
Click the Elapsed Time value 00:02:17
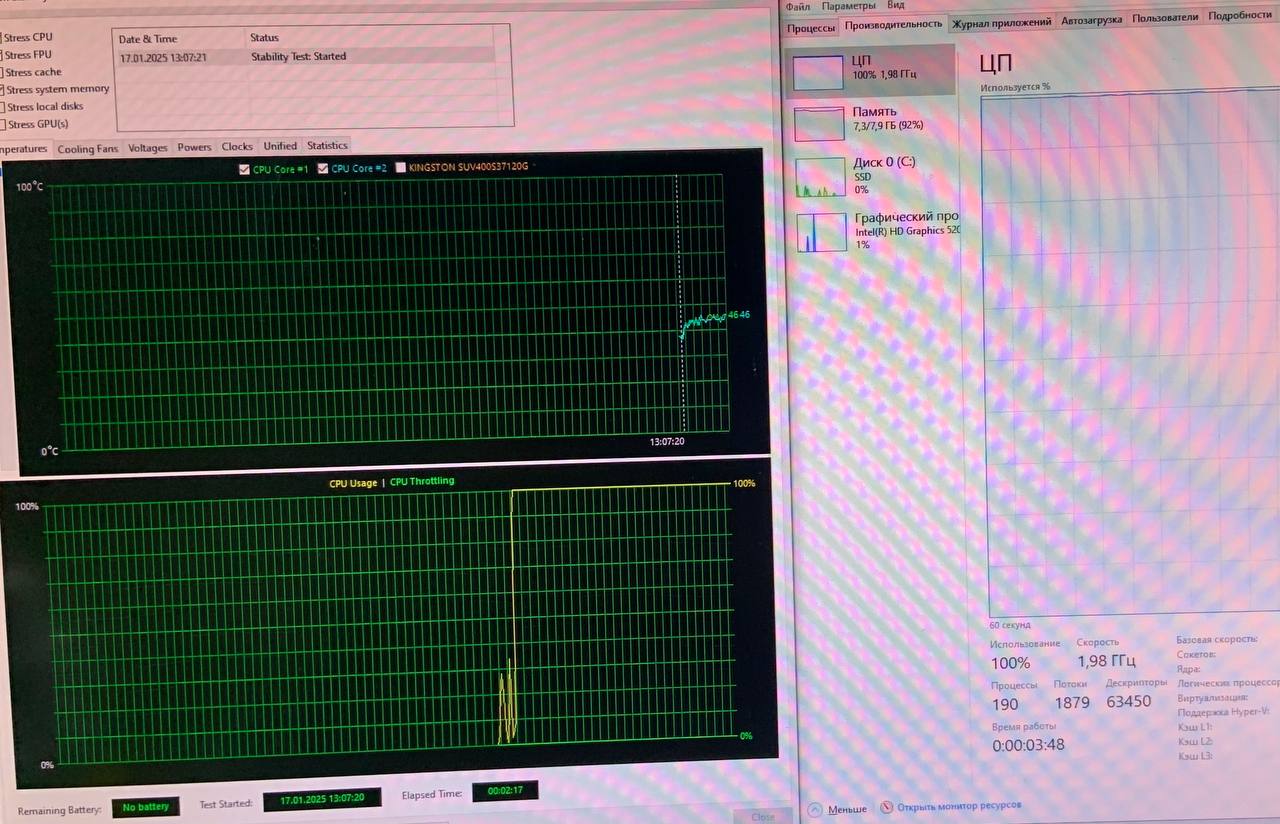click(x=505, y=791)
